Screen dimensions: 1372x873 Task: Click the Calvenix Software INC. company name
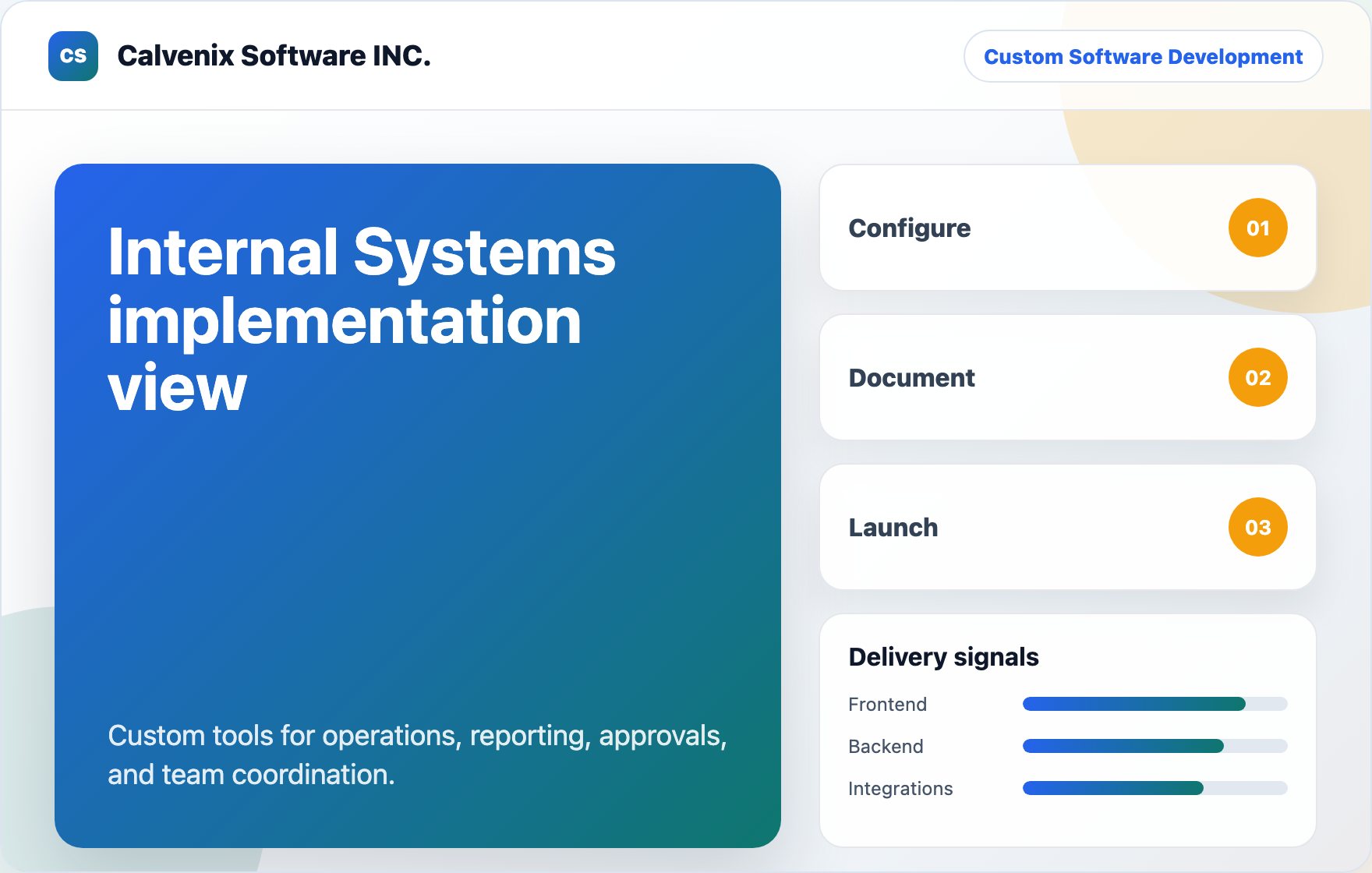274,56
